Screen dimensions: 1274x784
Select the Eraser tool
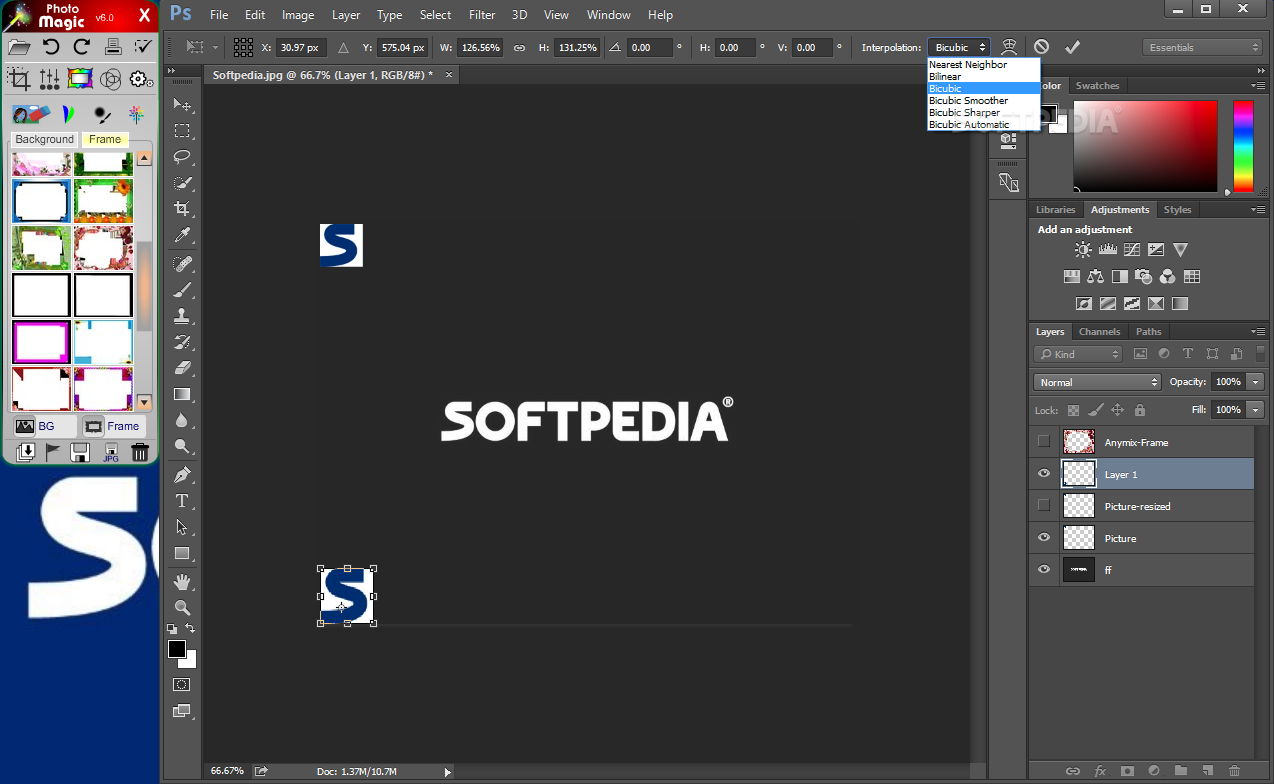183,368
